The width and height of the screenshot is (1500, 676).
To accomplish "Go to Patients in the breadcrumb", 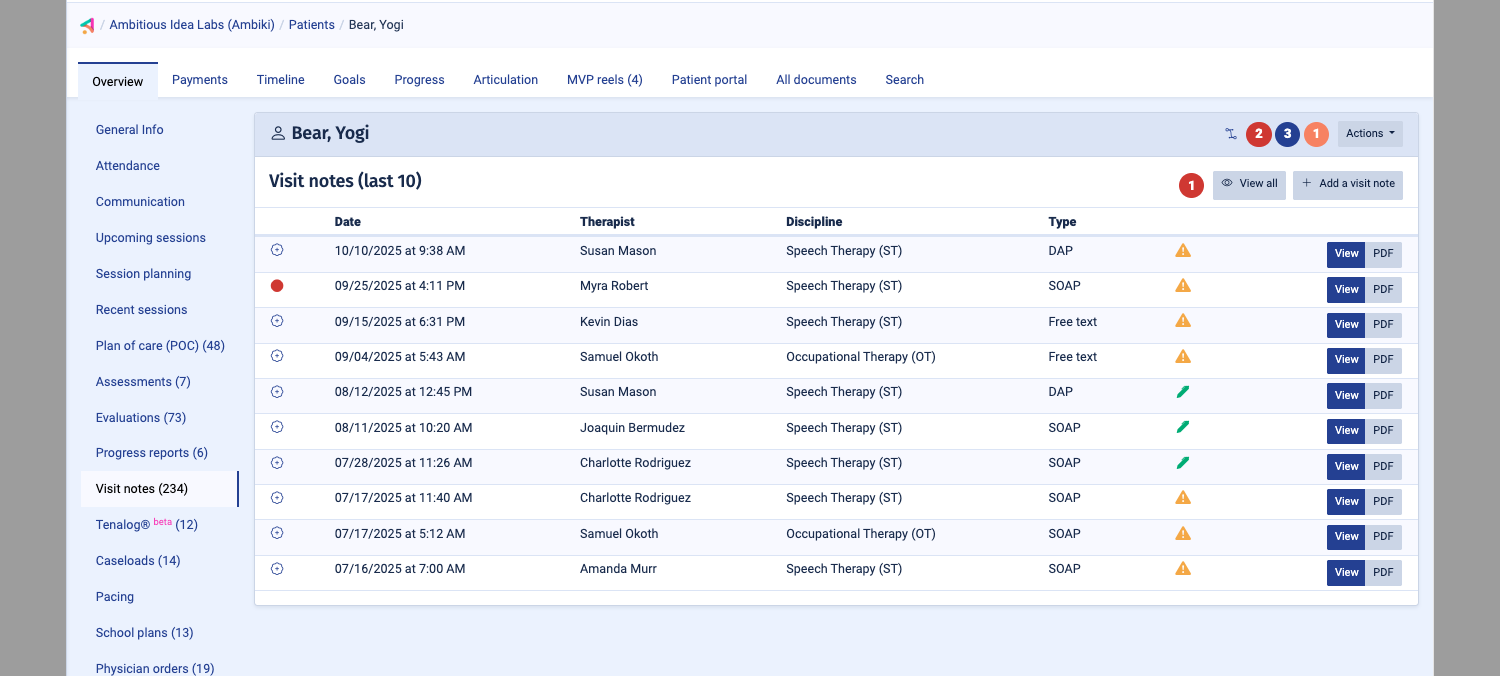I will pos(311,25).
